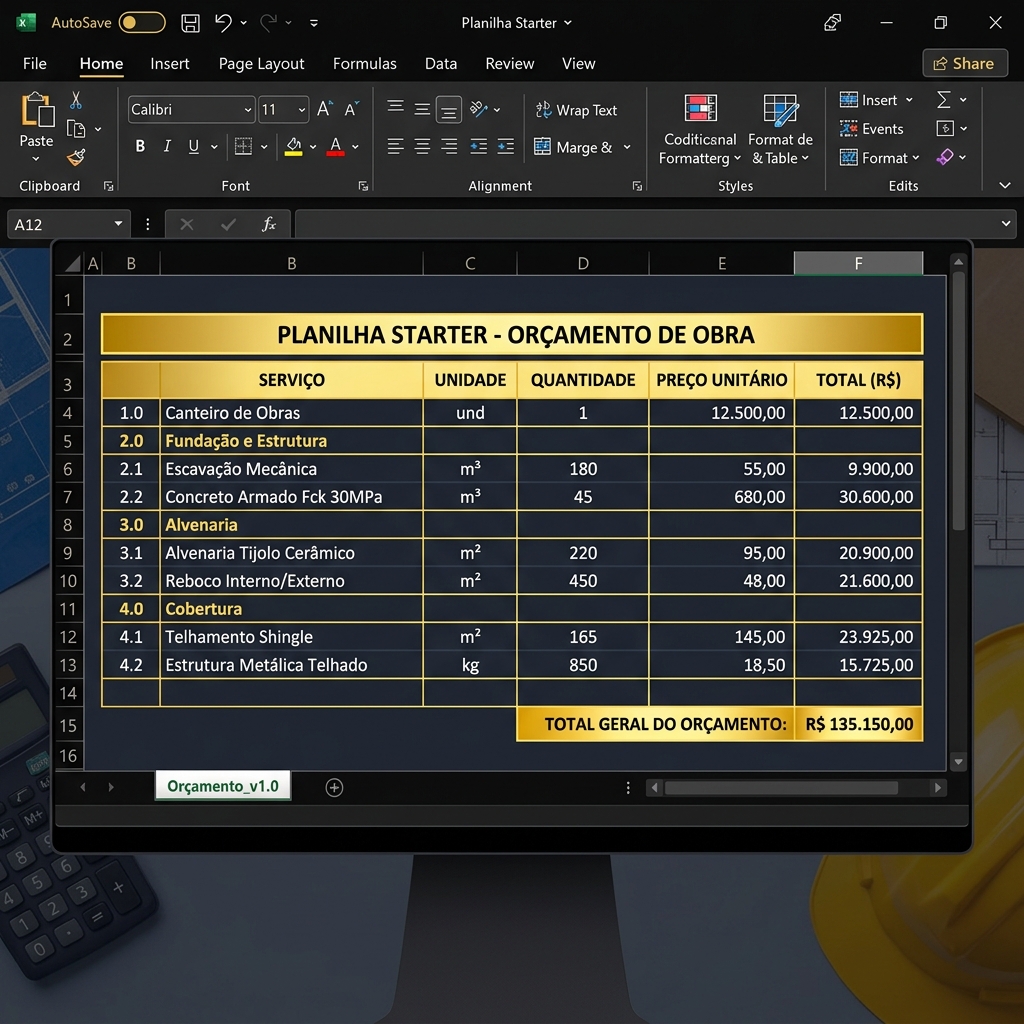1024x1024 pixels.
Task: Click the Orientation text angle icon
Action: pyautogui.click(x=479, y=109)
